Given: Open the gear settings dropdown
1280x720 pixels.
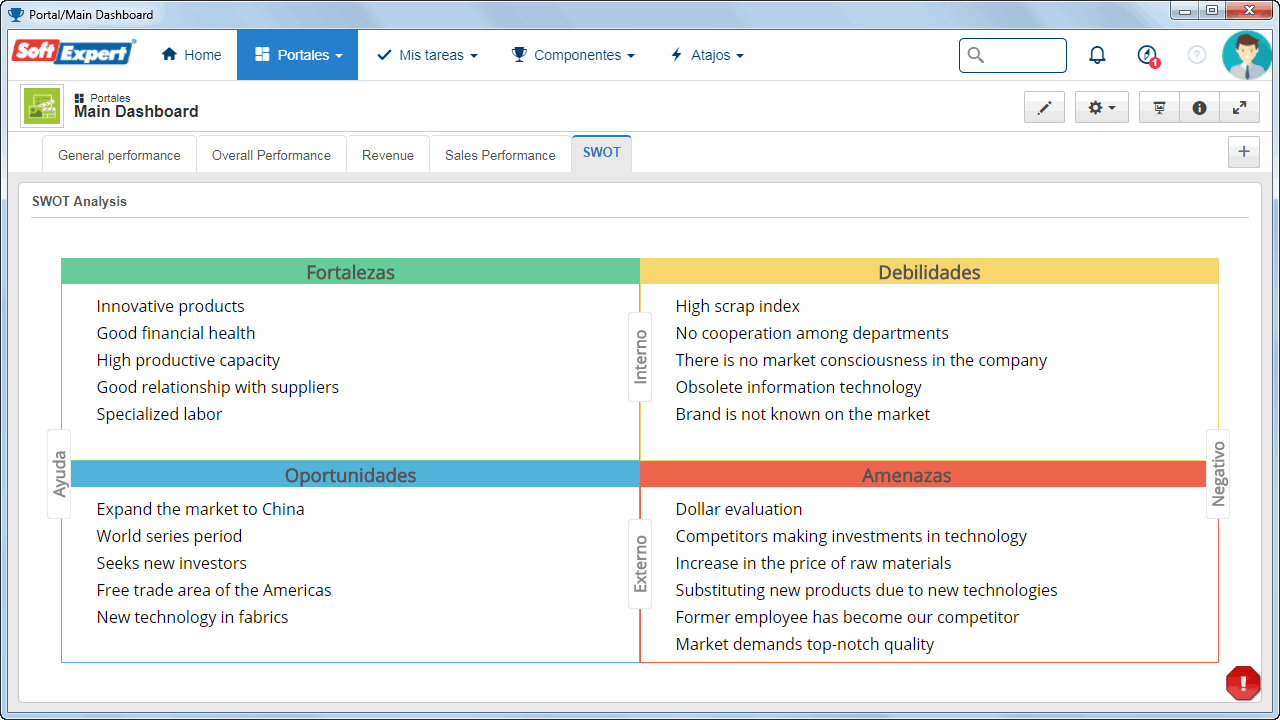Looking at the screenshot, I should 1102,108.
